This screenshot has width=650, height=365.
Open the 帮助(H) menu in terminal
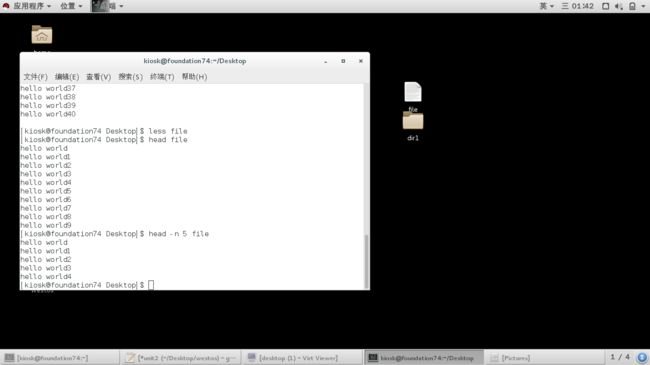[x=194, y=77]
